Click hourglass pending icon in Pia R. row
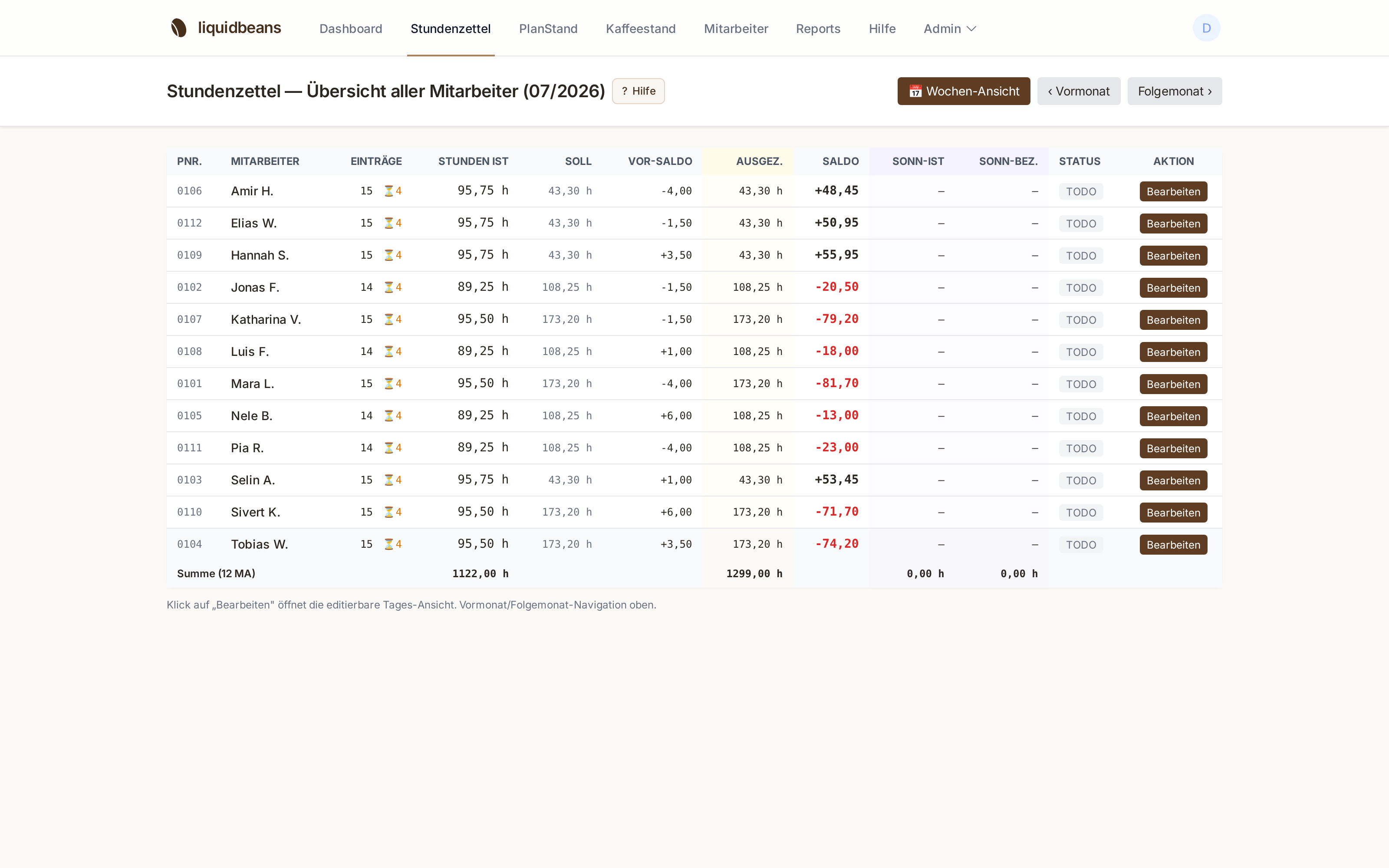Viewport: 1389px width, 868px height. (x=388, y=448)
